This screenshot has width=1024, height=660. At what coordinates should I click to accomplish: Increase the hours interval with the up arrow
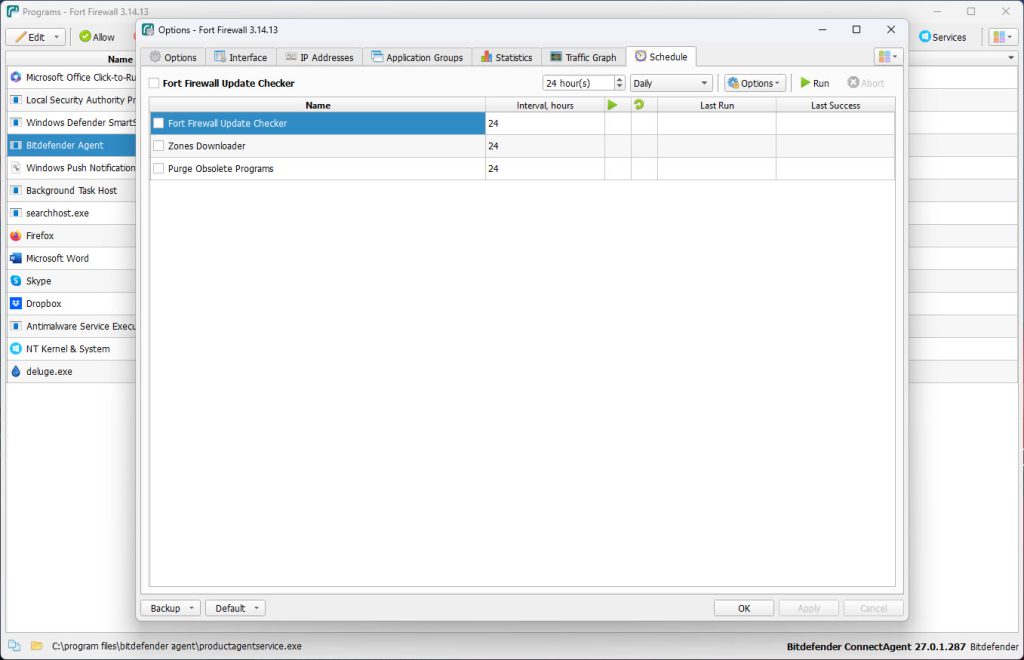tap(620, 80)
